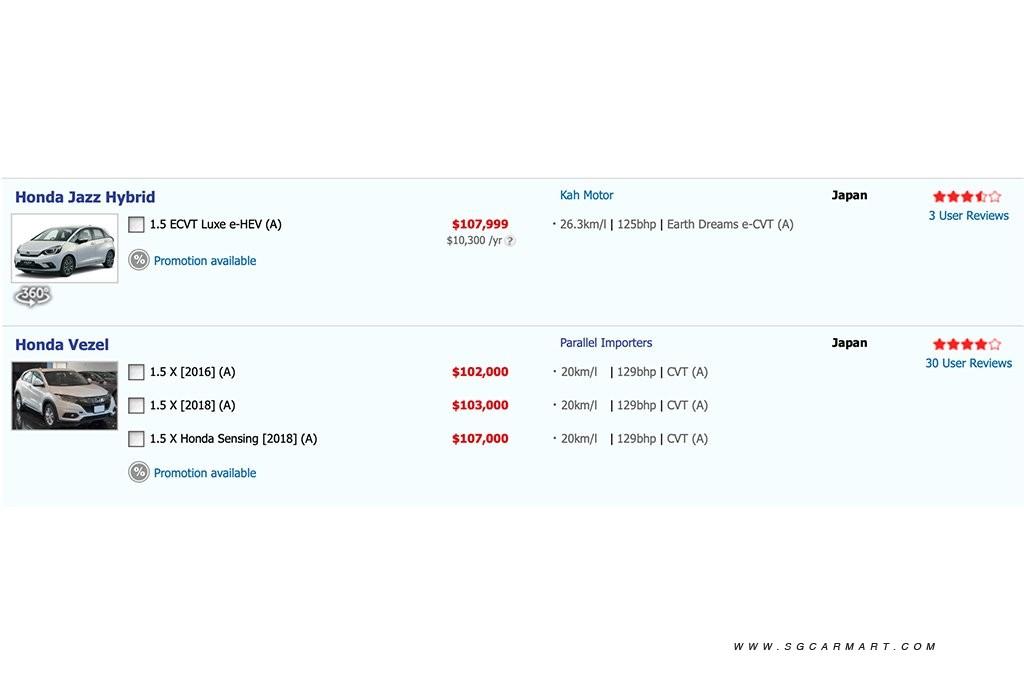The height and width of the screenshot is (683, 1024).
Task: Open the 3 User Reviews link
Action: pos(968,215)
